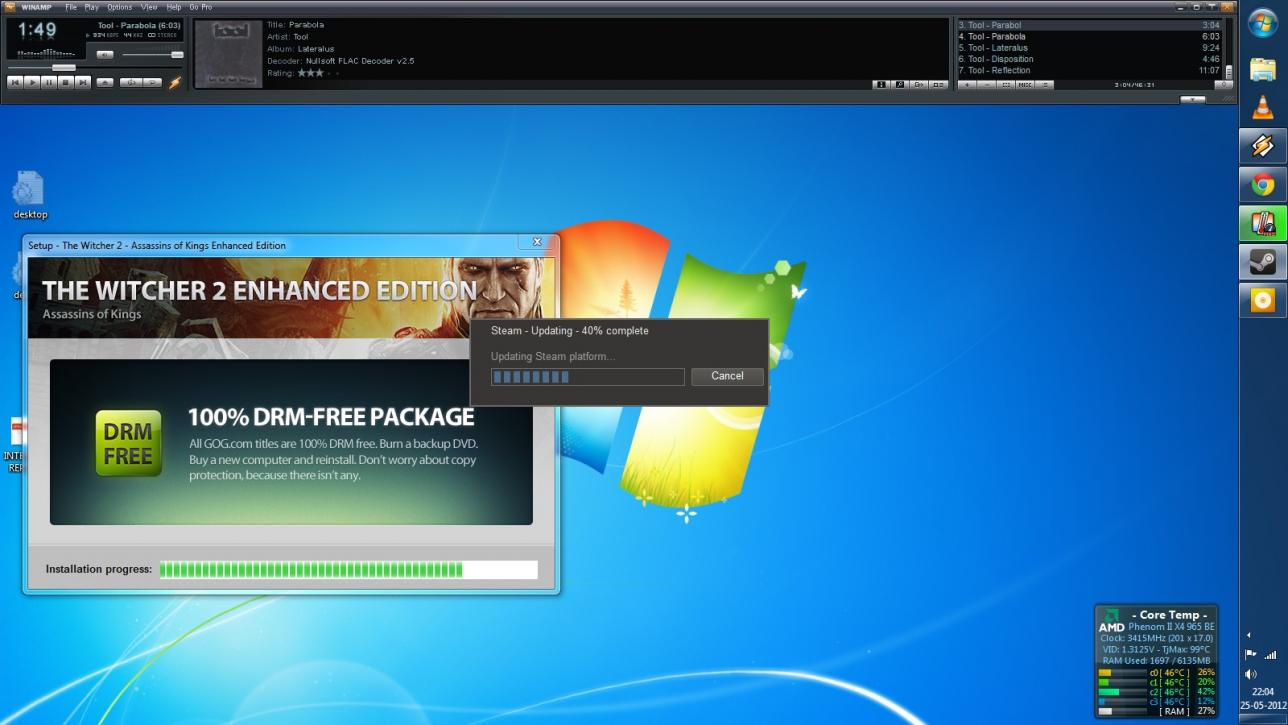Click the playlist Select button
1288x725 pixels.
click(1006, 85)
